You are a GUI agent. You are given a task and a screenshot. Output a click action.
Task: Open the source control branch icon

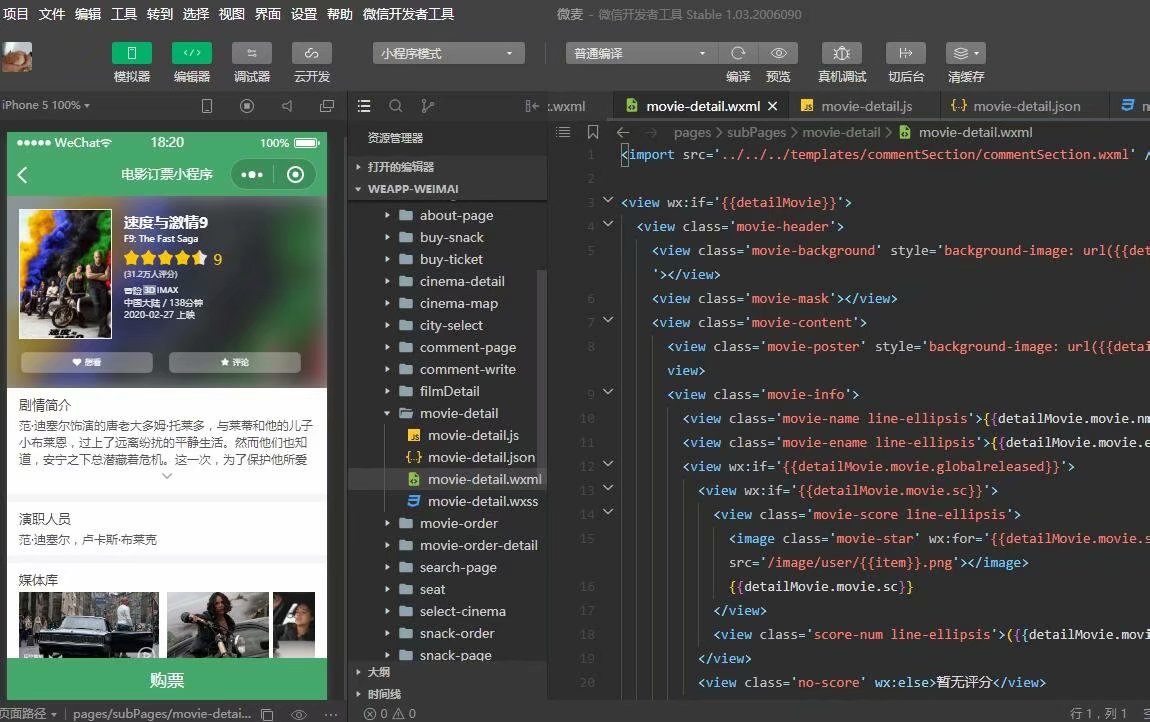coord(428,106)
